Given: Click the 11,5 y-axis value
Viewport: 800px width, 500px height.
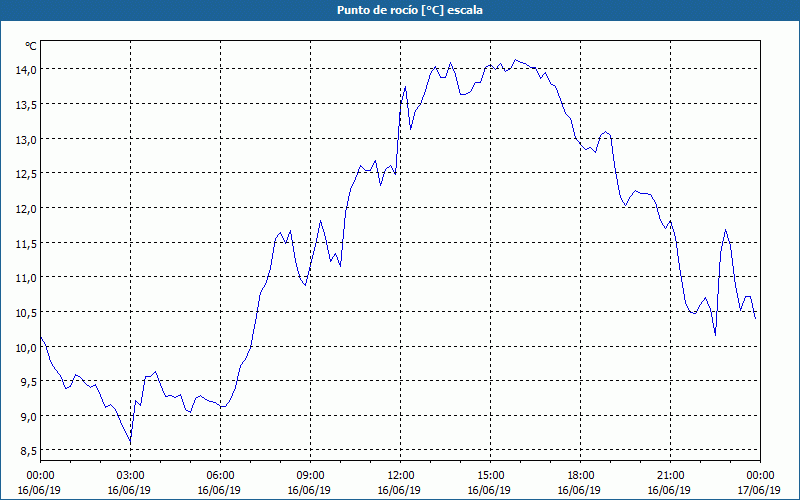Looking at the screenshot, I should tap(26, 243).
